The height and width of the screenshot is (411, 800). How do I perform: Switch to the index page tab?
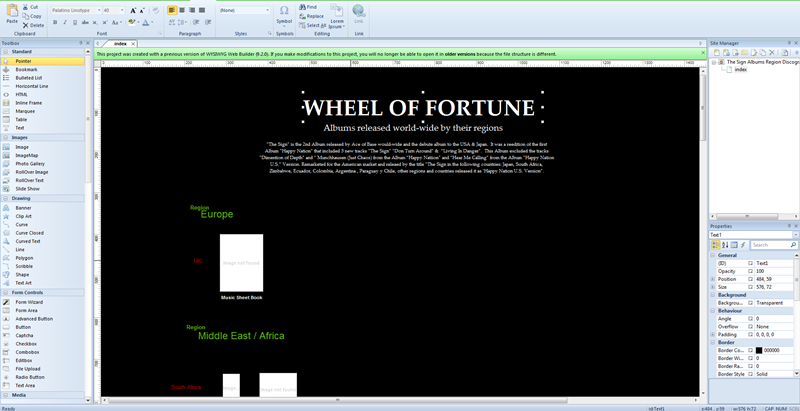click(x=119, y=44)
